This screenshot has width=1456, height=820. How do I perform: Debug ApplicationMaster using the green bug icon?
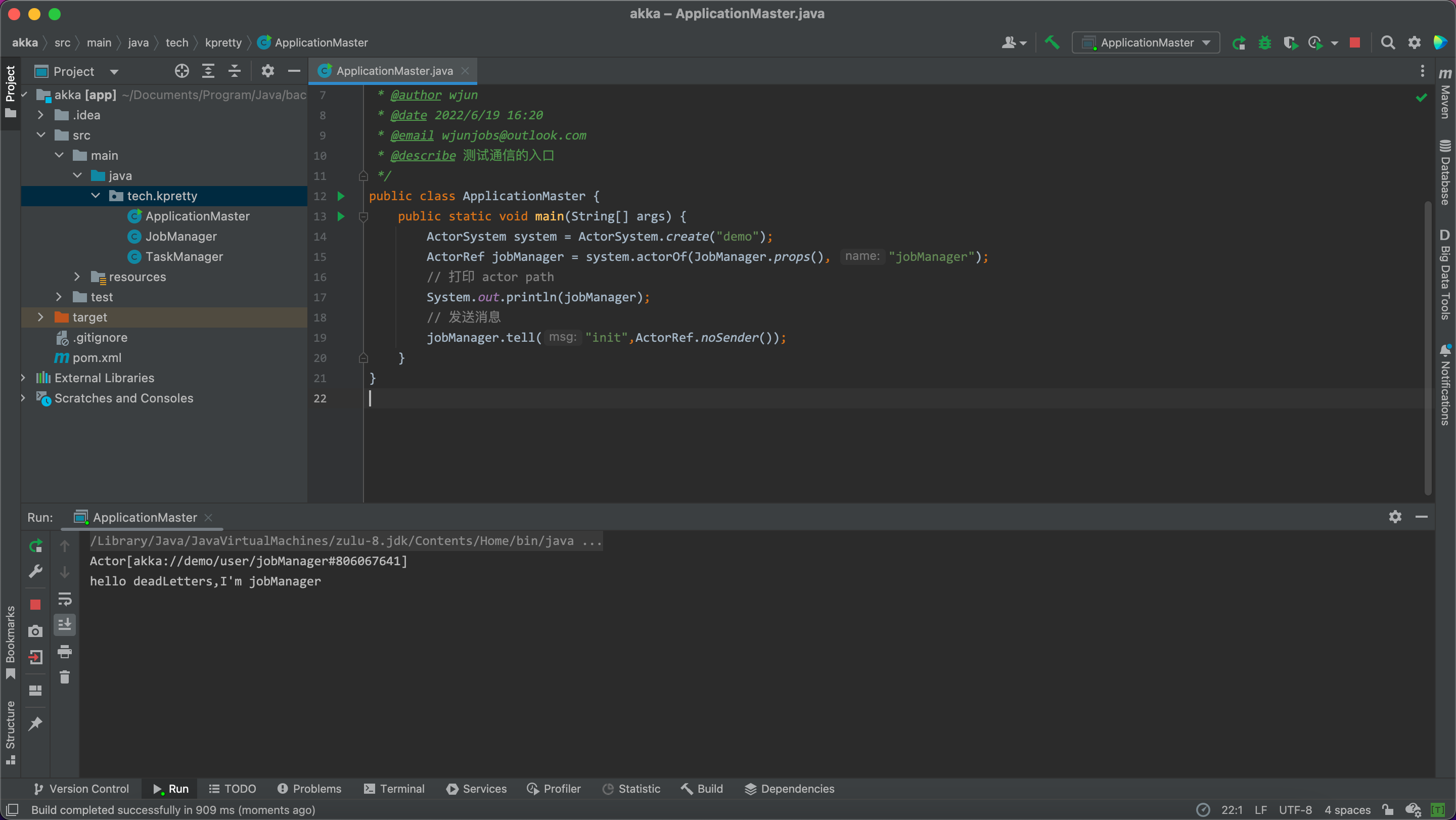pyautogui.click(x=1265, y=42)
